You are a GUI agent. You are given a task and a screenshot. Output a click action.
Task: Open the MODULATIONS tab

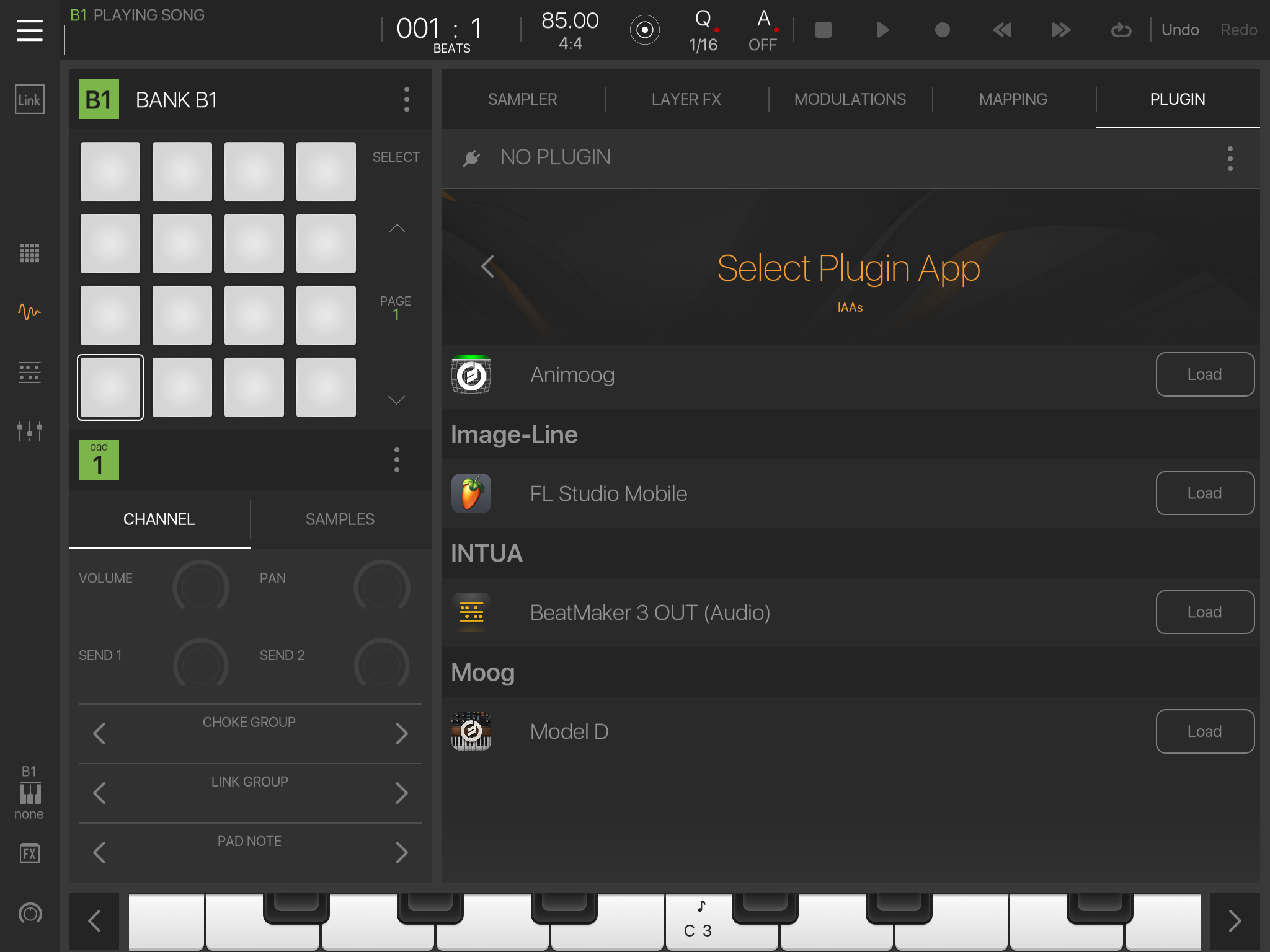[850, 99]
